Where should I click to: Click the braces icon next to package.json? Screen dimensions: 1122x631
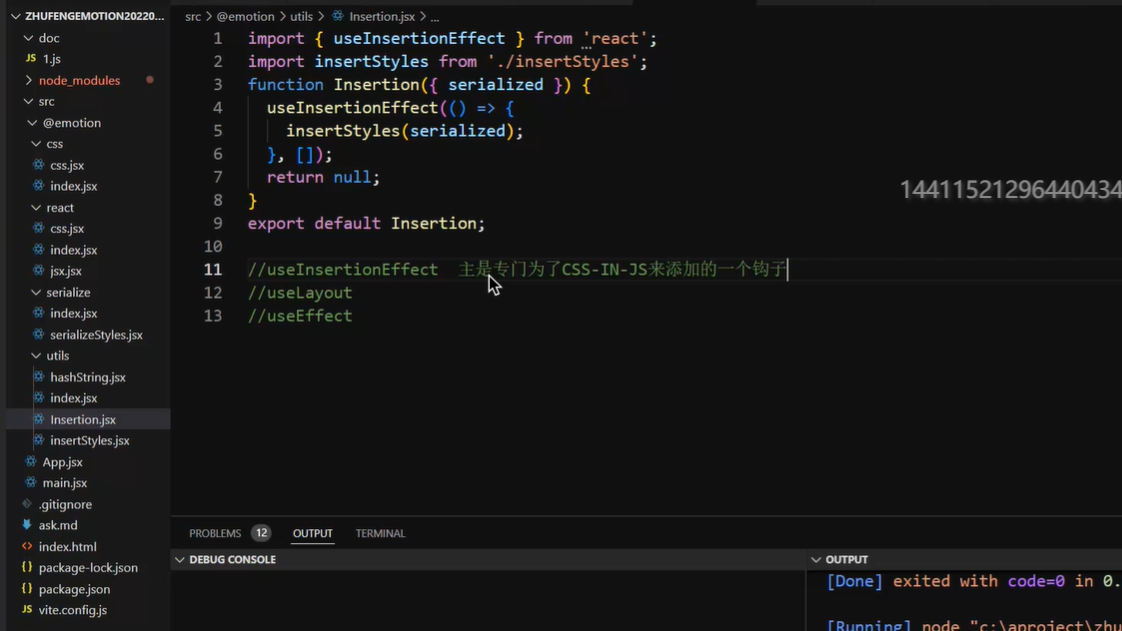click(x=27, y=589)
